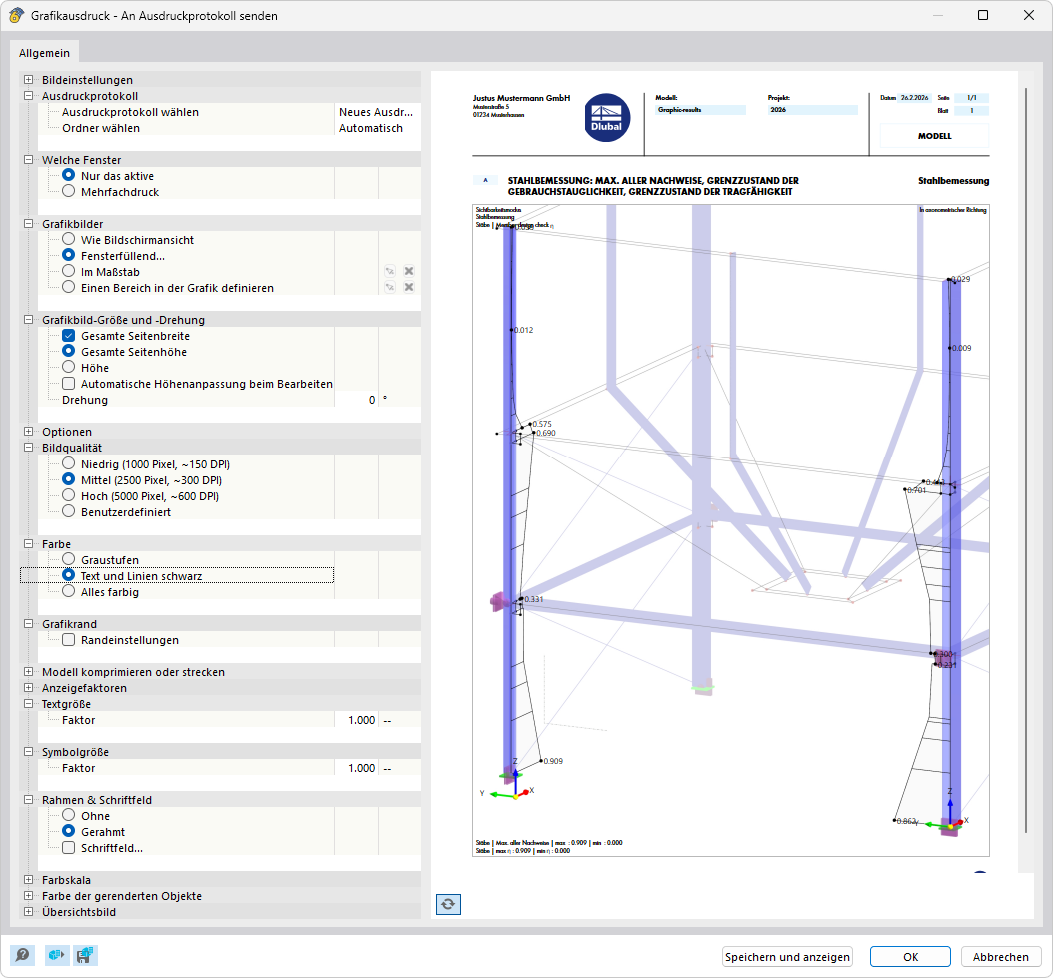Edit Textgröße Faktor value field
The image size is (1053, 978).
[x=356, y=720]
